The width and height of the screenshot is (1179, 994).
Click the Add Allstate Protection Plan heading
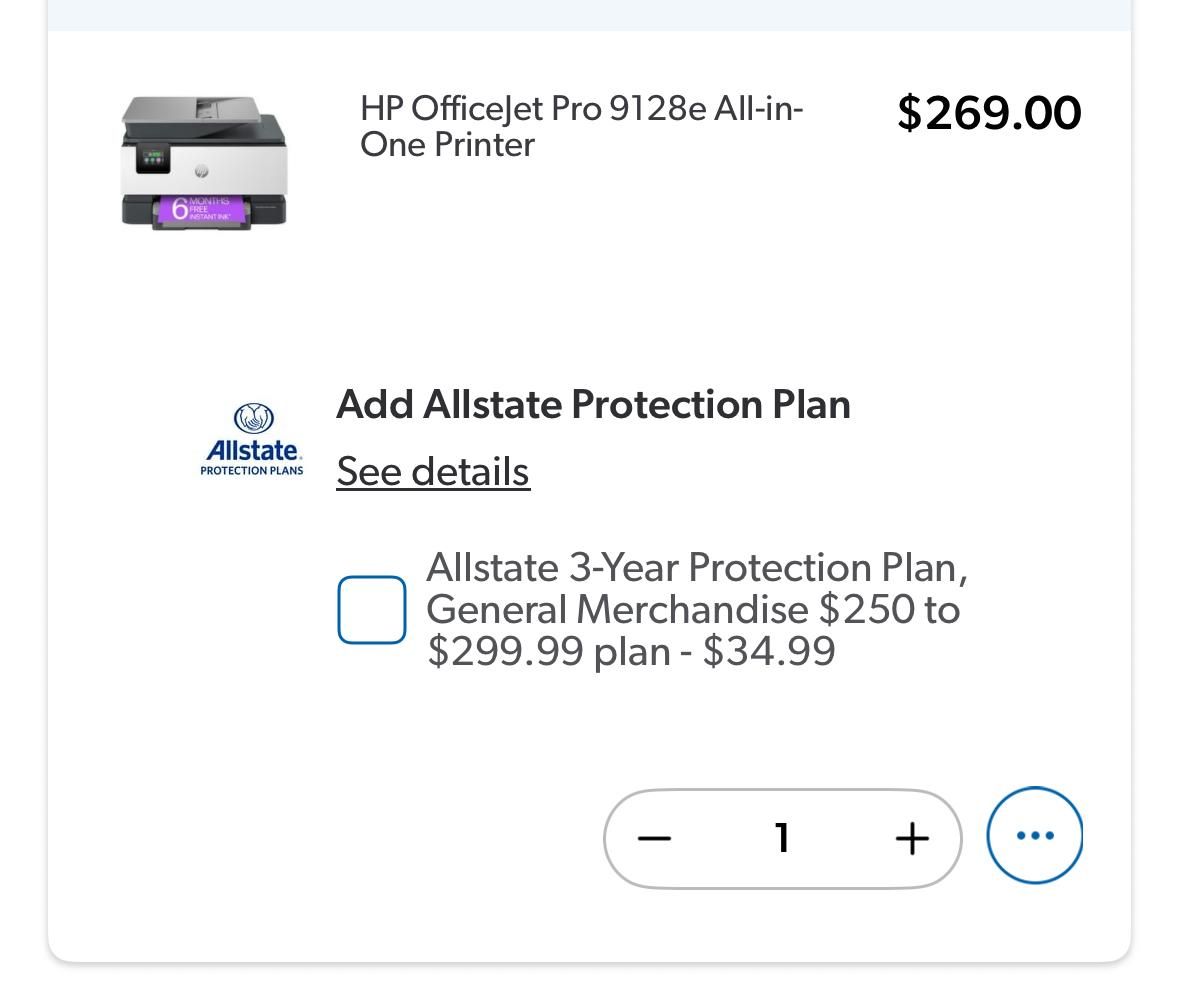tap(593, 404)
